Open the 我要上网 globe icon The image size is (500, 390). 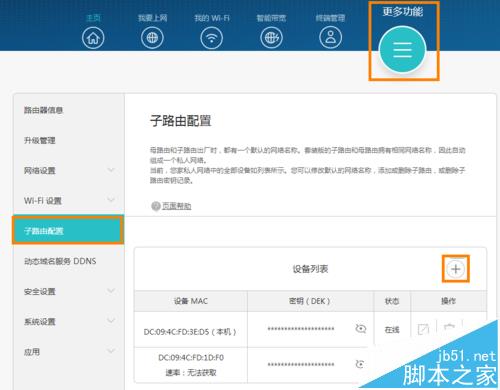(x=152, y=38)
